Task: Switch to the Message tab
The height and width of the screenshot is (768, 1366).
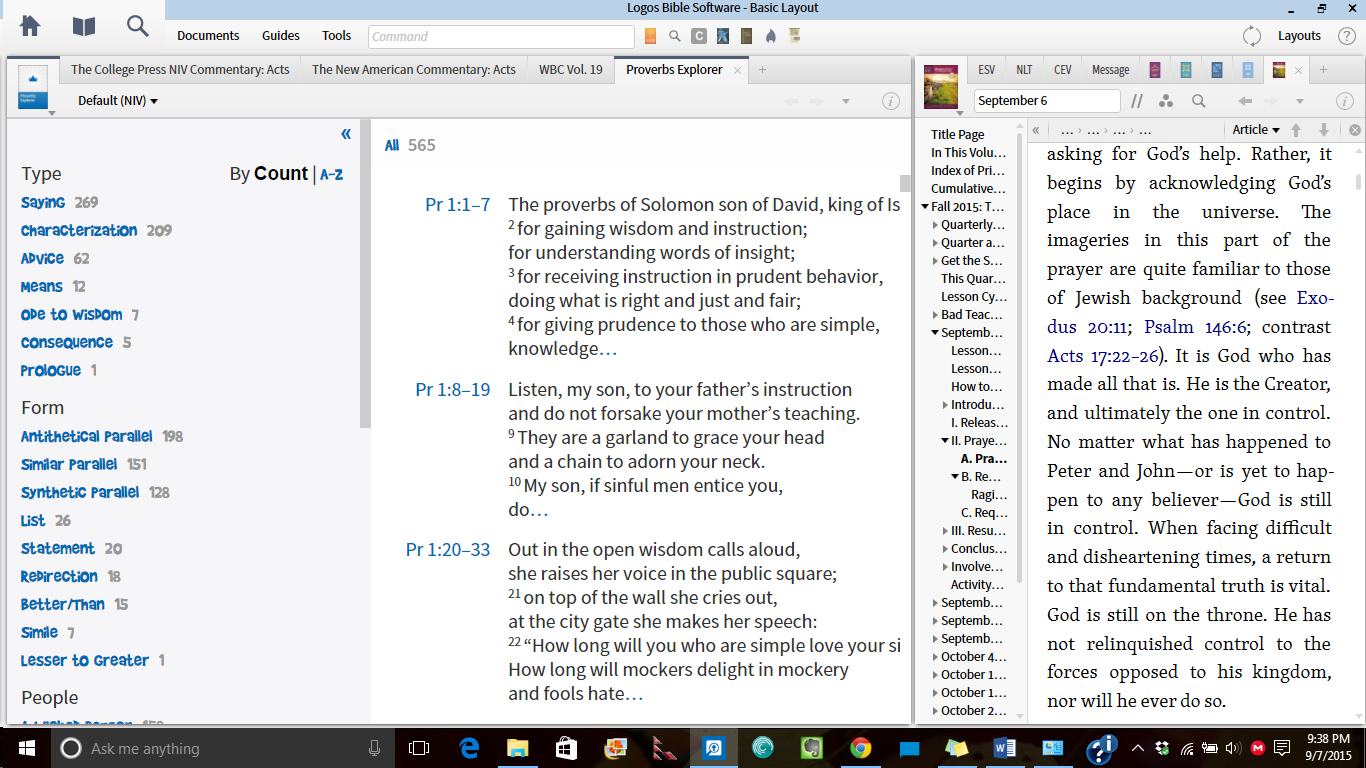Action: 1110,70
